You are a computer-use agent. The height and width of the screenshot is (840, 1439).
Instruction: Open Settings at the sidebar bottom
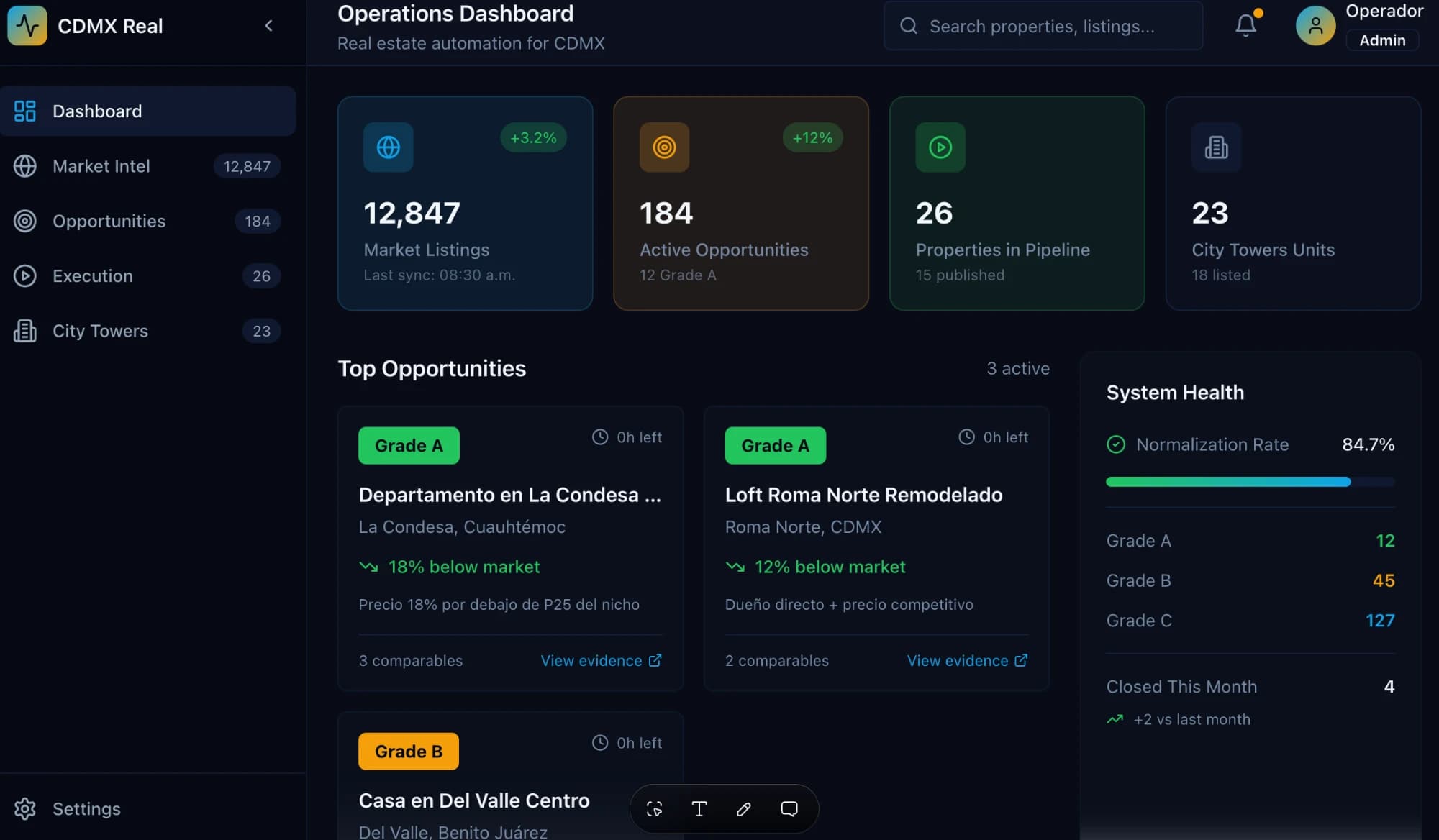click(147, 808)
